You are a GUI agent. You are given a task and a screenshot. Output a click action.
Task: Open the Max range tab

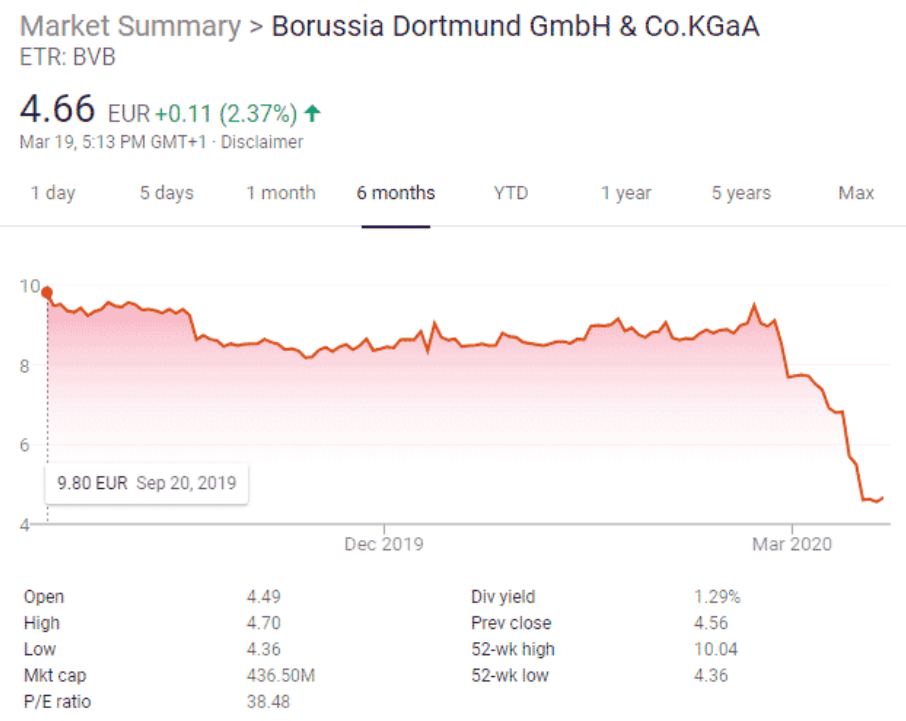coord(856,193)
